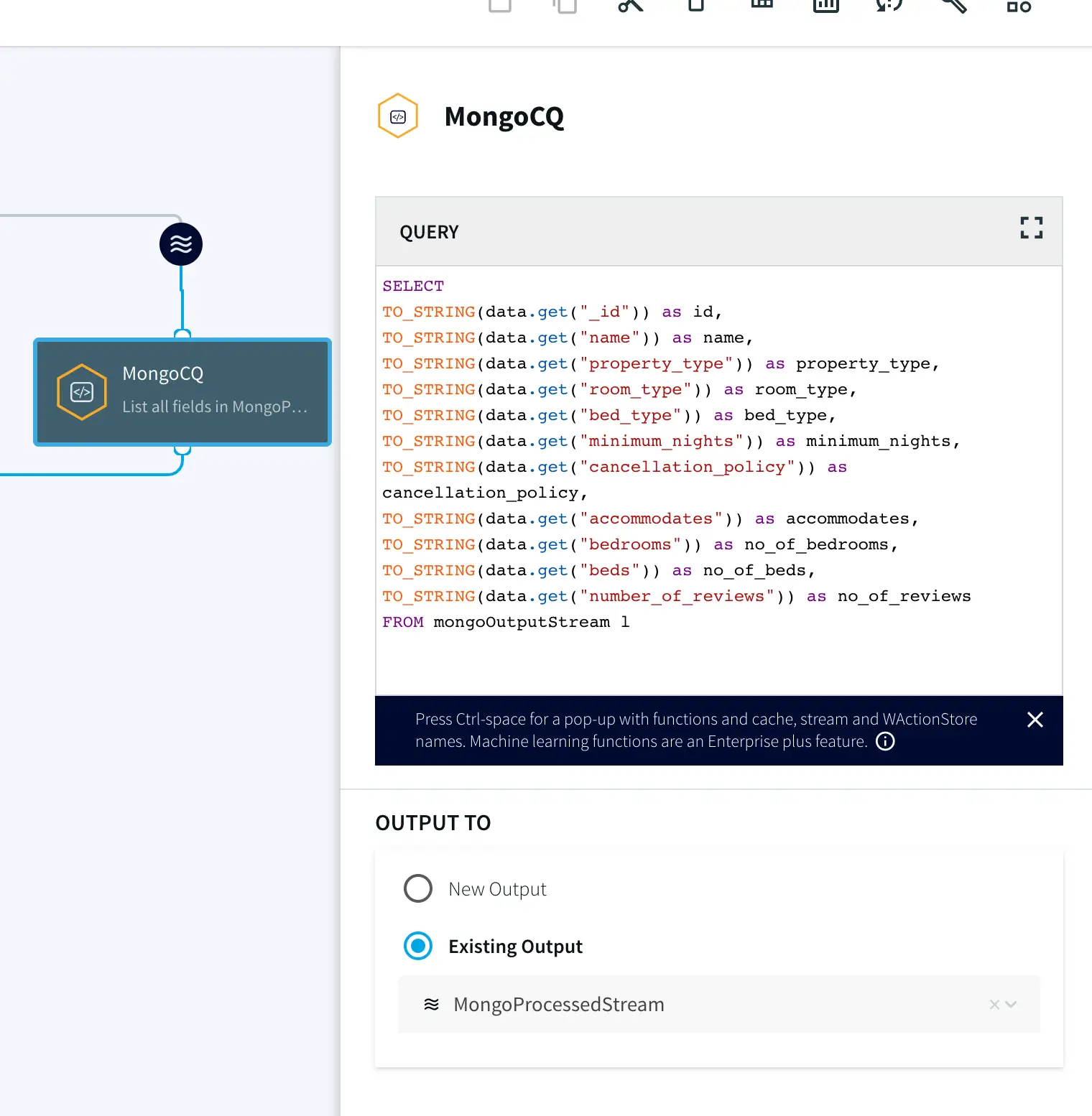Open the MongoProcessedStream dropdown chevron
The width and height of the screenshot is (1092, 1116).
[1012, 1004]
